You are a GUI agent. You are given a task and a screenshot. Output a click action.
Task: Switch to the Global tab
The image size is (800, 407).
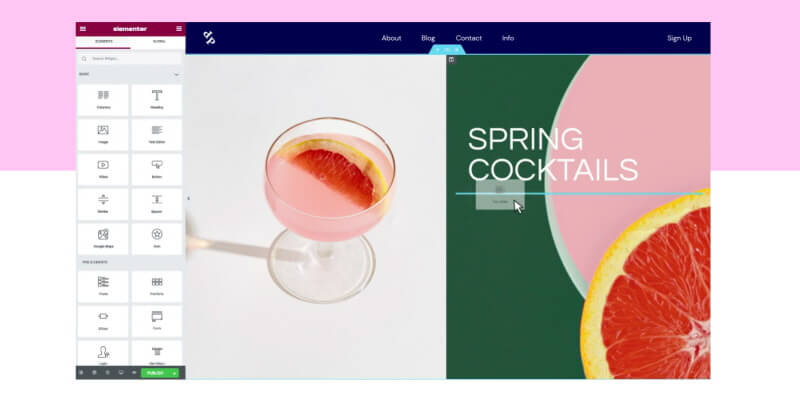point(159,42)
